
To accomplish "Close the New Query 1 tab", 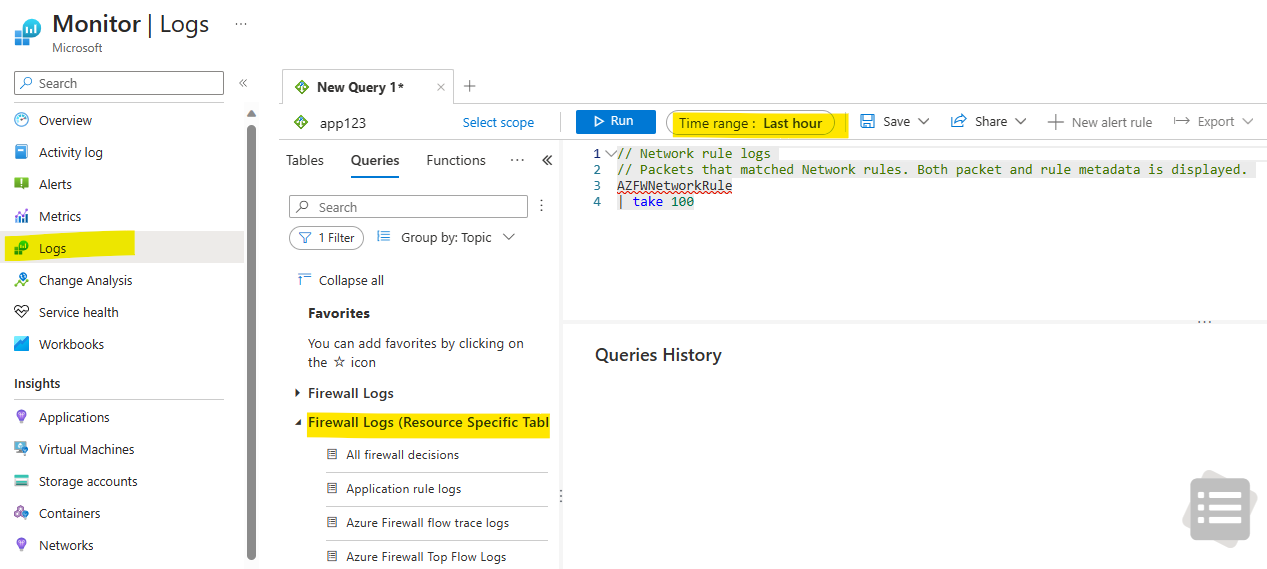I will click(441, 87).
